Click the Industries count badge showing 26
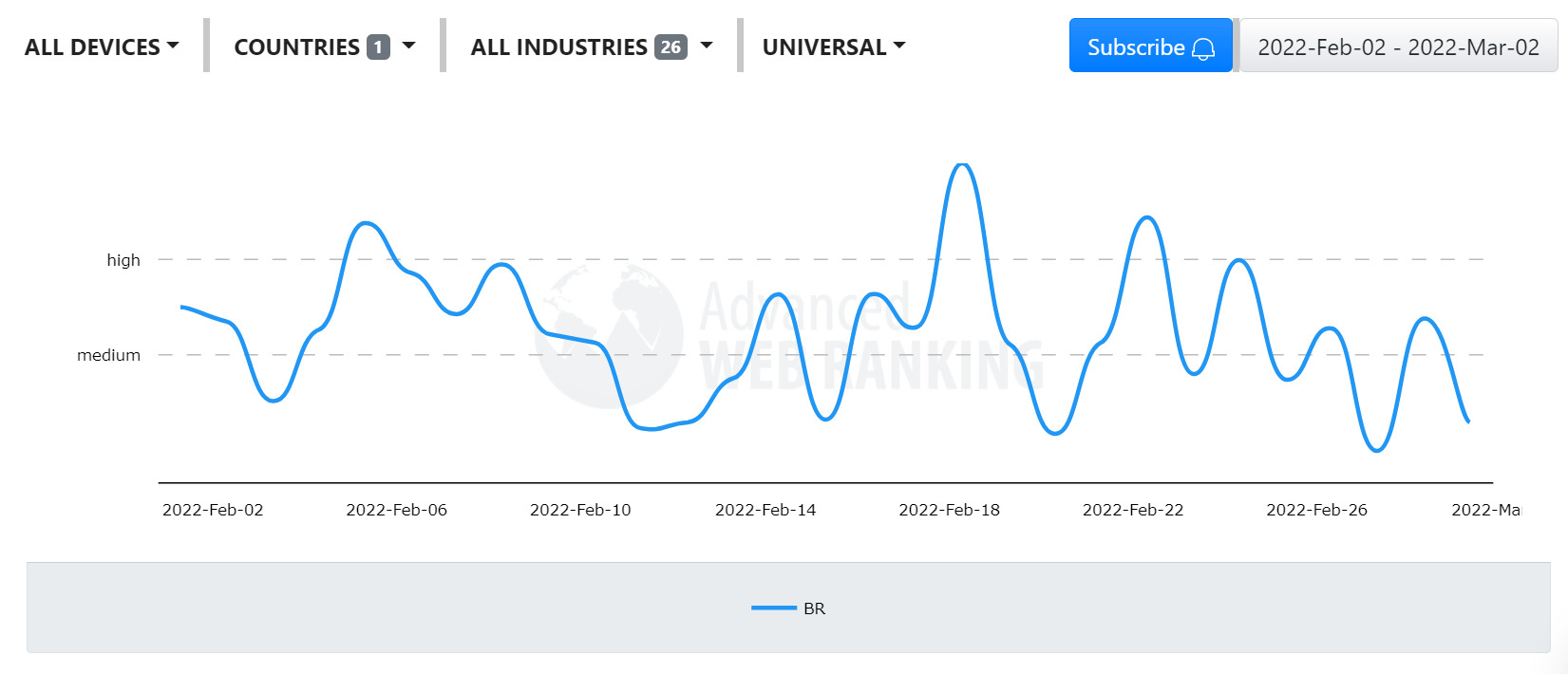The height and width of the screenshot is (674, 1568). (x=671, y=47)
